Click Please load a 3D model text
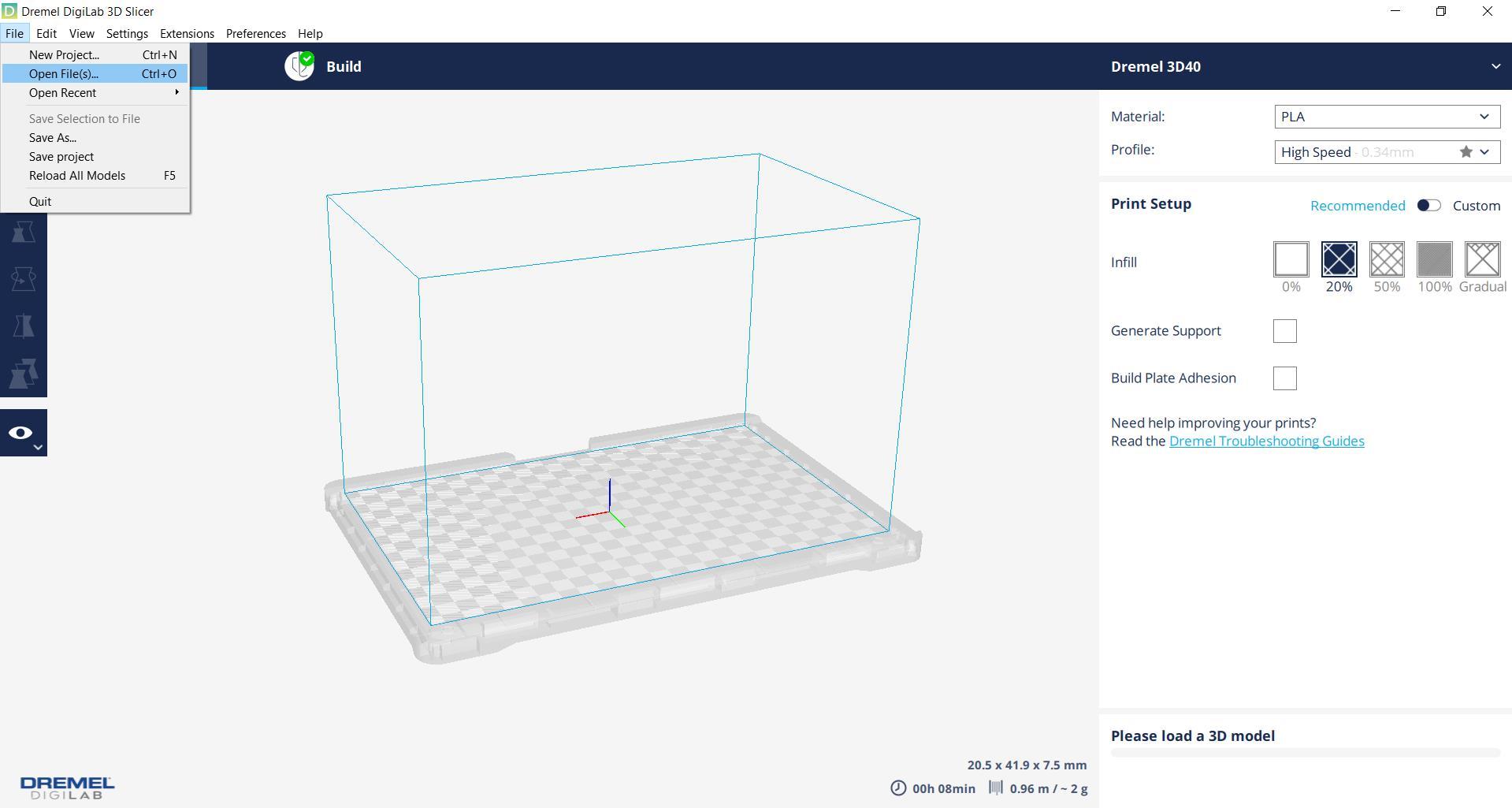 [x=1192, y=735]
